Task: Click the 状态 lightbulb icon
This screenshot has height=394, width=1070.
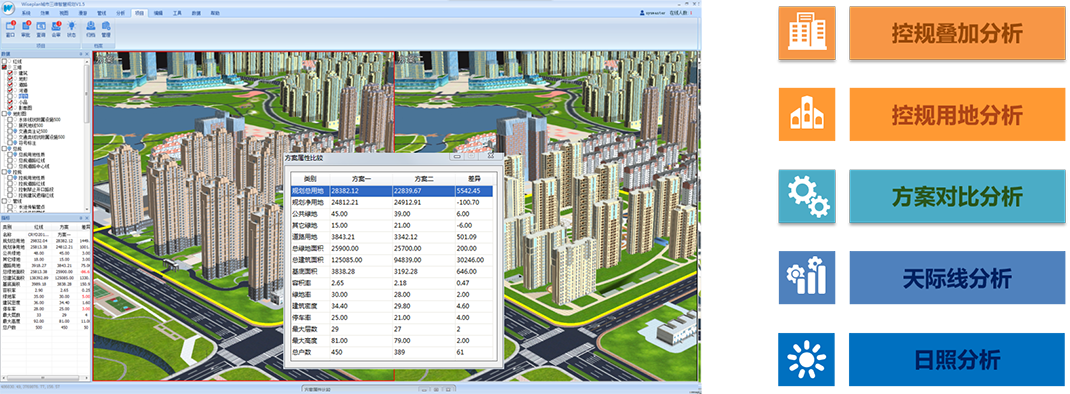Action: [72, 26]
